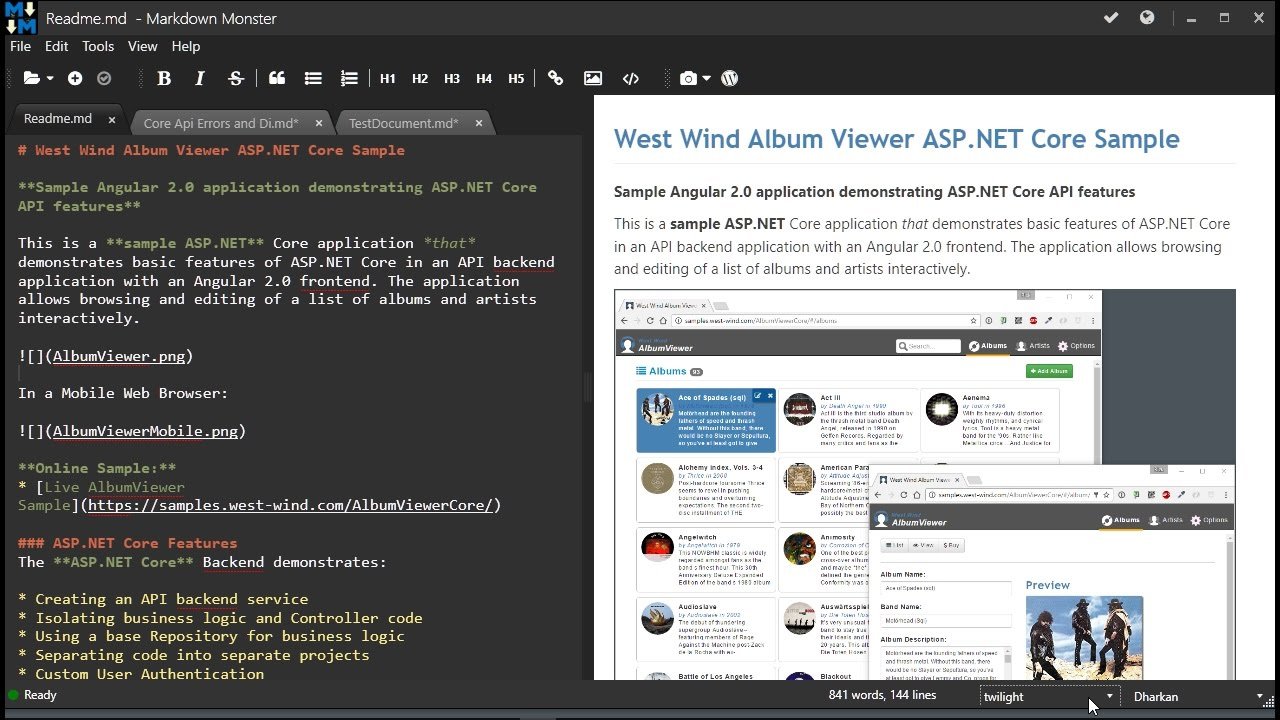This screenshot has height=720, width=1280.
Task: Apply H4 heading
Action: (x=484, y=78)
